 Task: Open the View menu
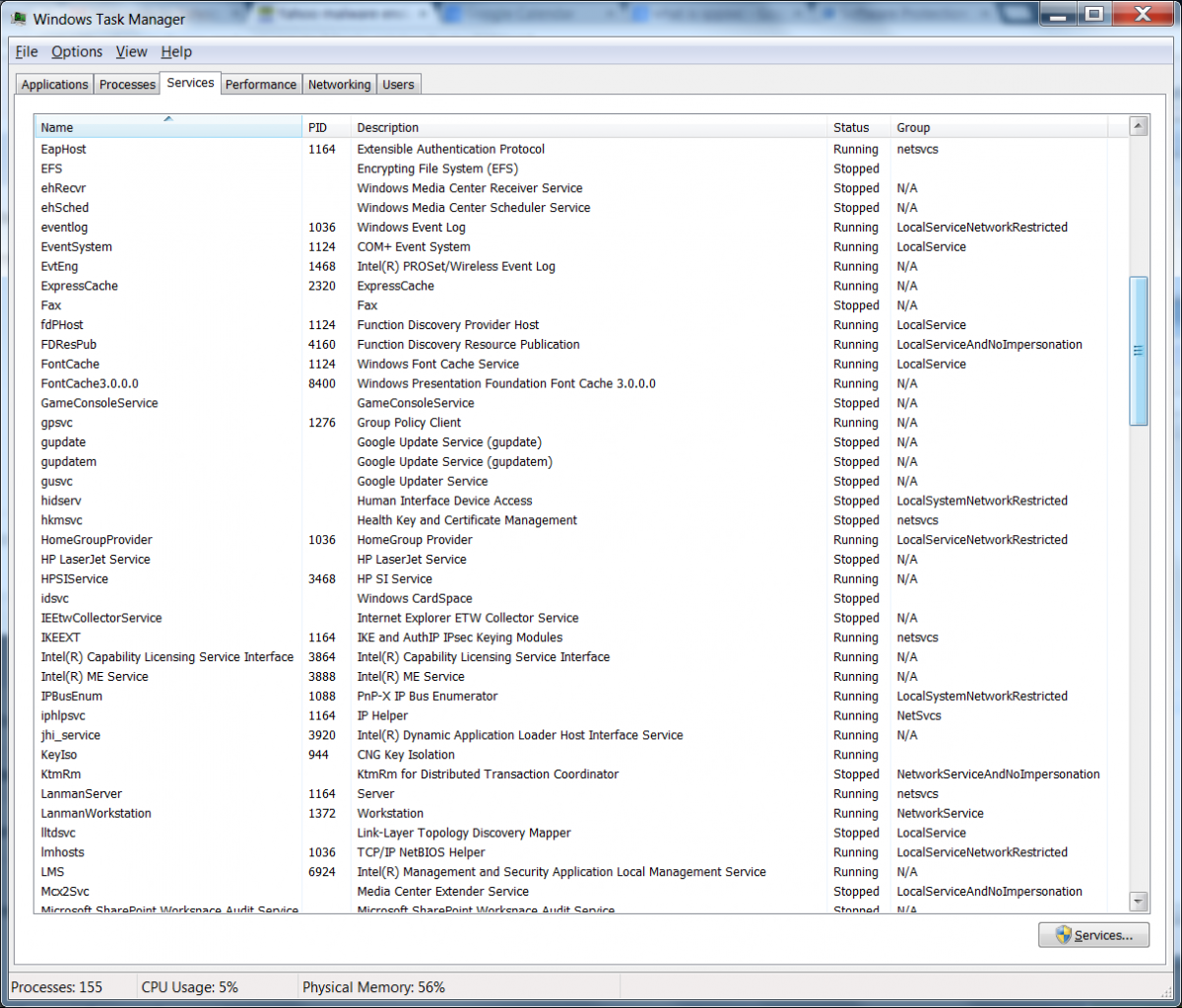point(131,52)
